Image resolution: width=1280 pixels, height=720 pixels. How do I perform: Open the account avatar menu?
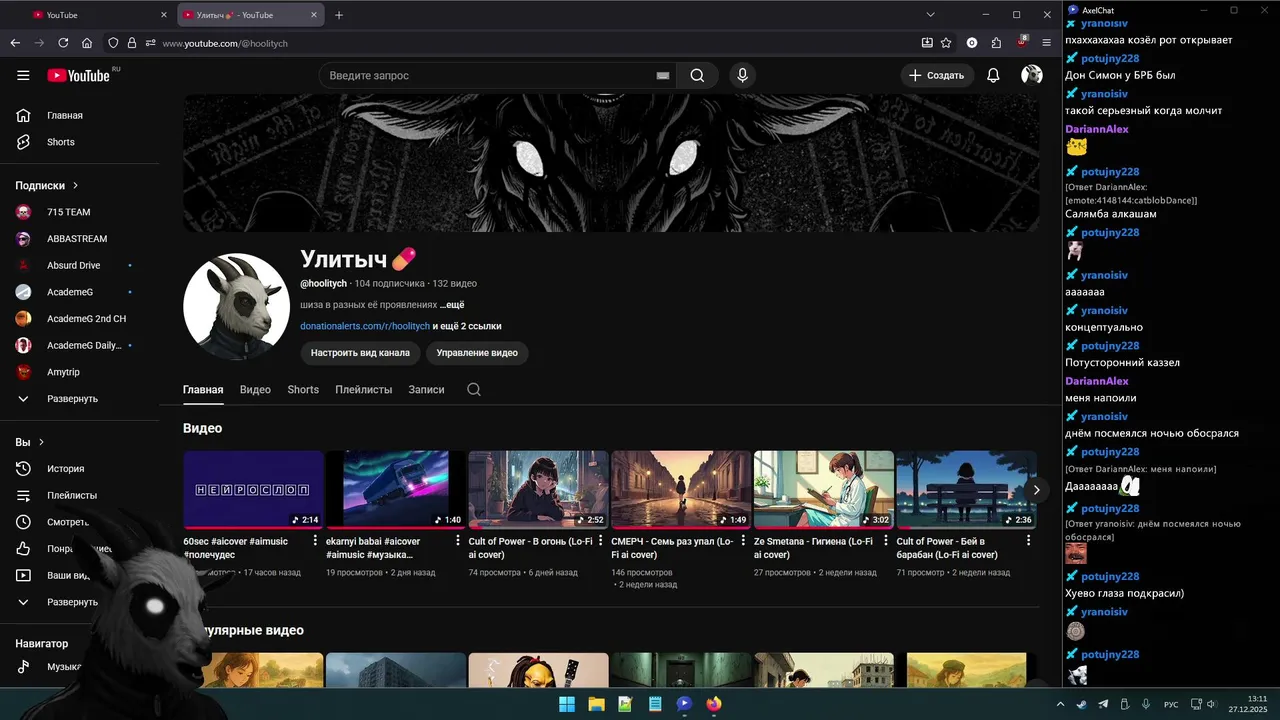(1031, 75)
